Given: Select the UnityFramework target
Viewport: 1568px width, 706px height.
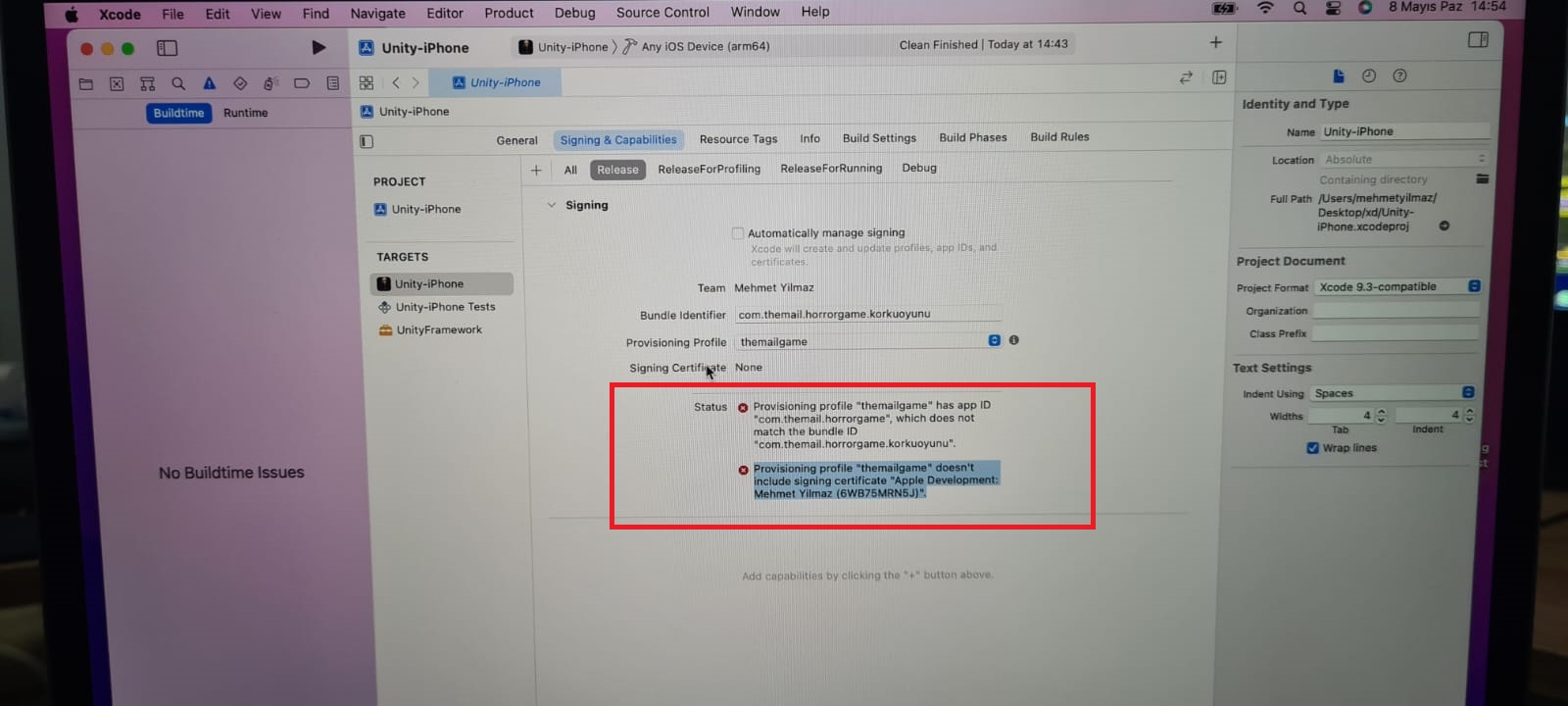Looking at the screenshot, I should point(431,330).
